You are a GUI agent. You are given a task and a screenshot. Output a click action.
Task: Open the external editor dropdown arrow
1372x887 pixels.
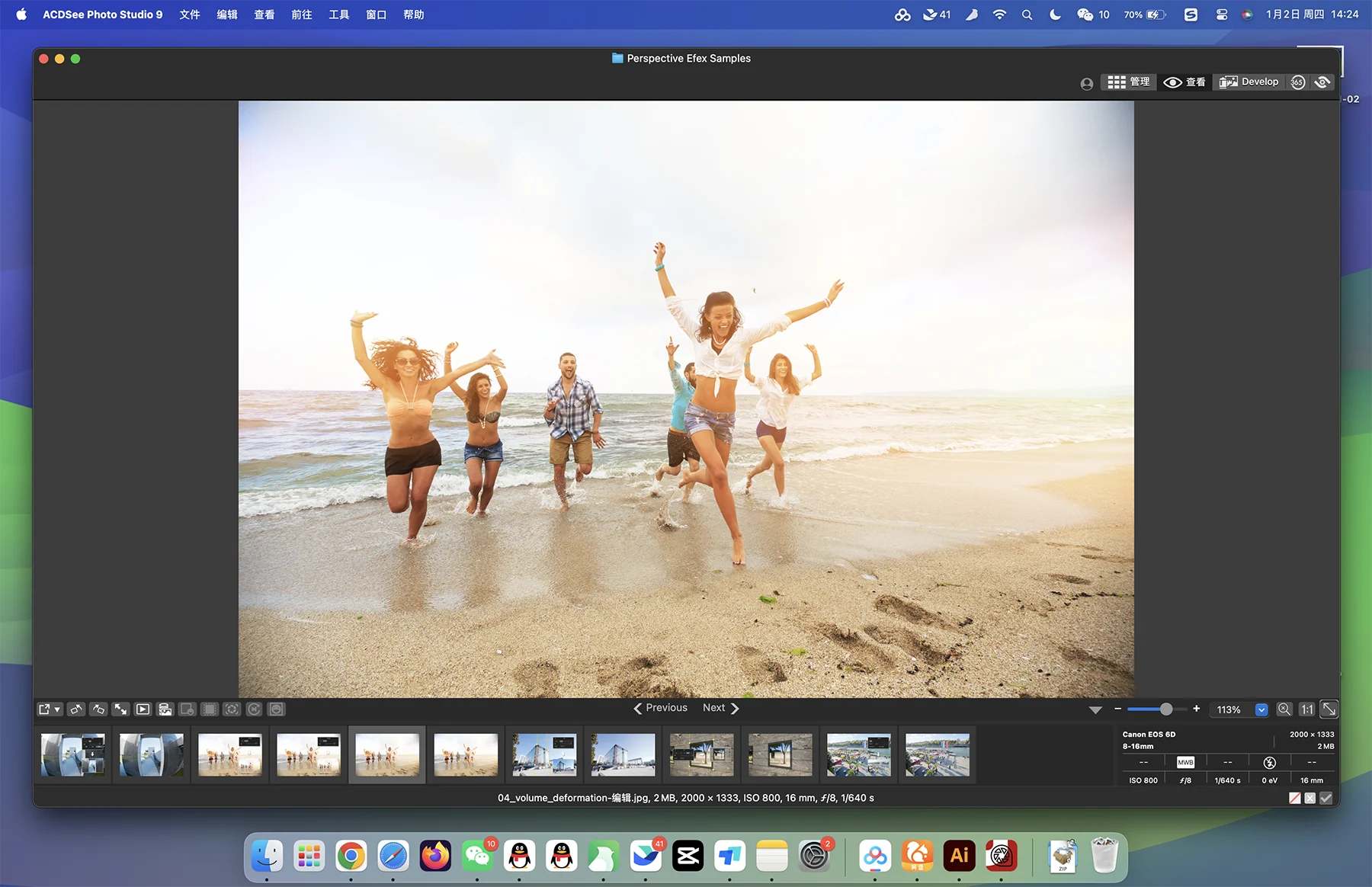(57, 710)
